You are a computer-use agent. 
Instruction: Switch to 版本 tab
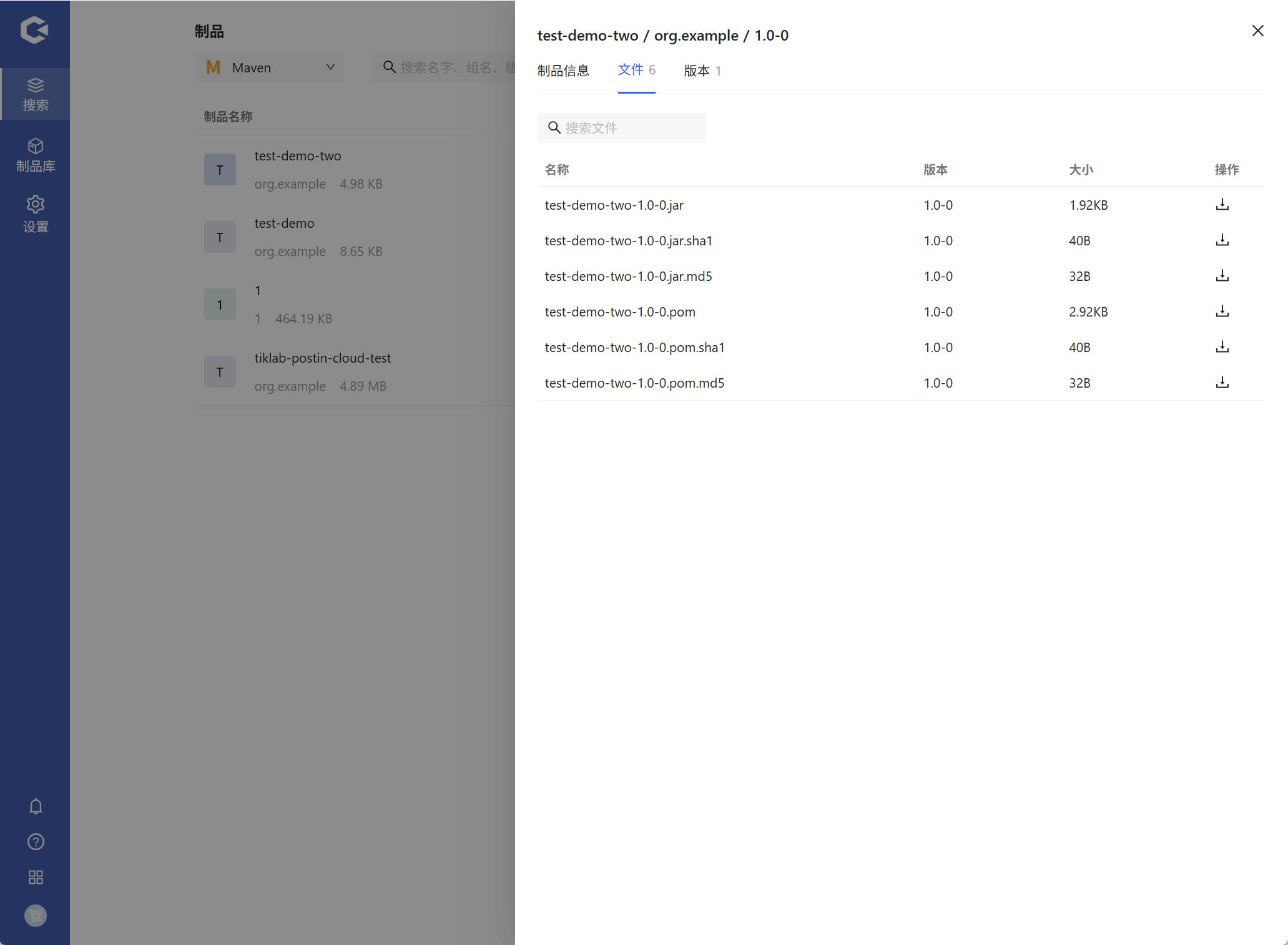click(x=702, y=71)
